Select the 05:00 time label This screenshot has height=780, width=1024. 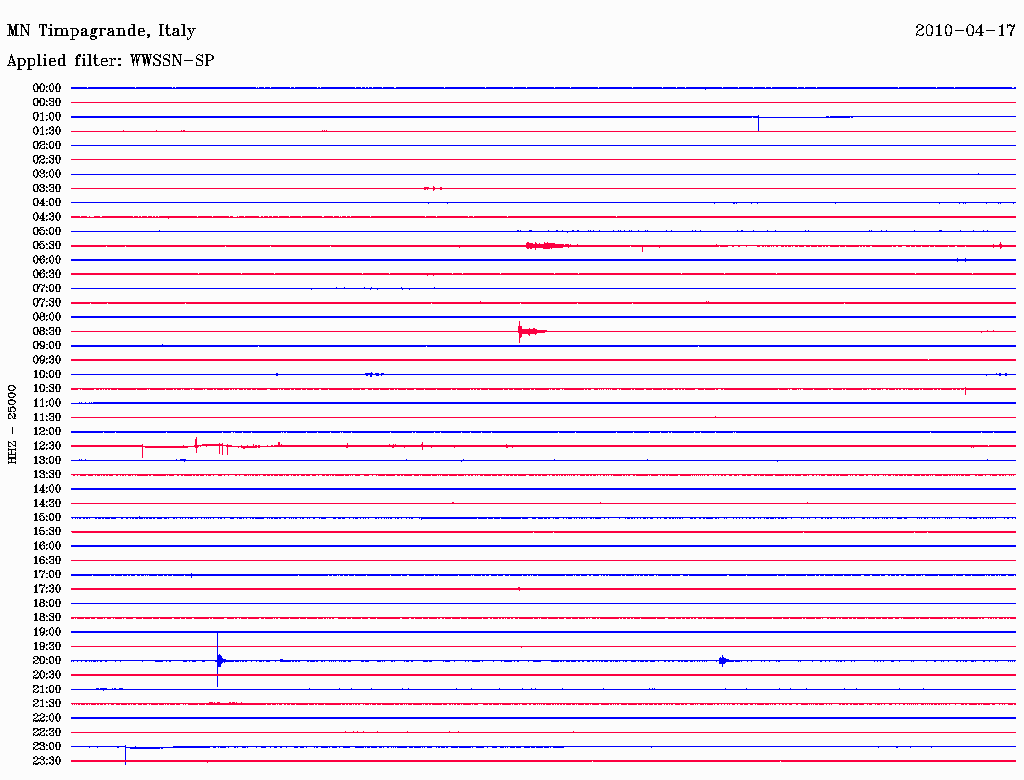pyautogui.click(x=47, y=231)
